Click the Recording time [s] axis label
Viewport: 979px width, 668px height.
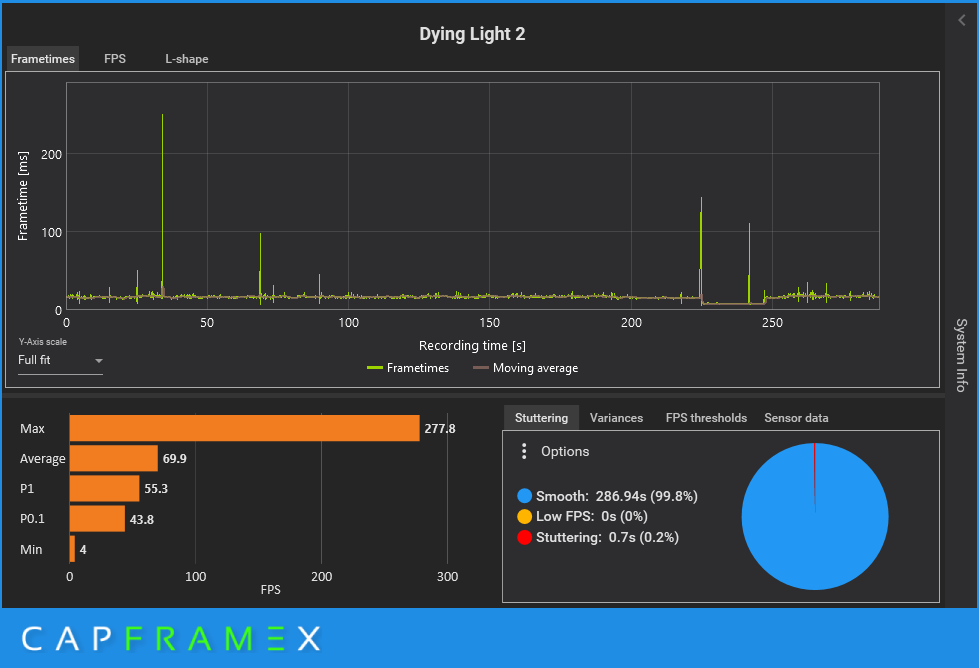coord(472,345)
